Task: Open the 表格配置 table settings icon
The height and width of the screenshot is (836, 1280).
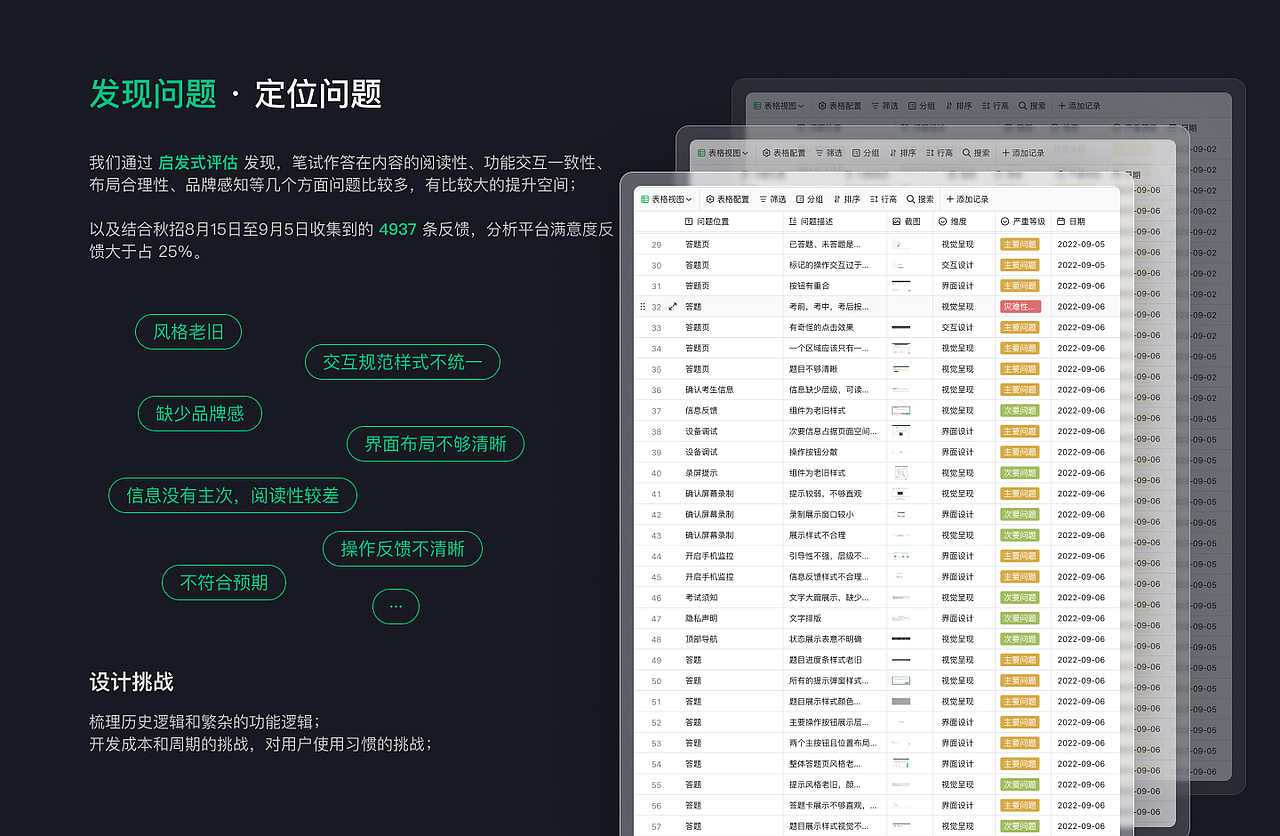Action: click(x=710, y=199)
